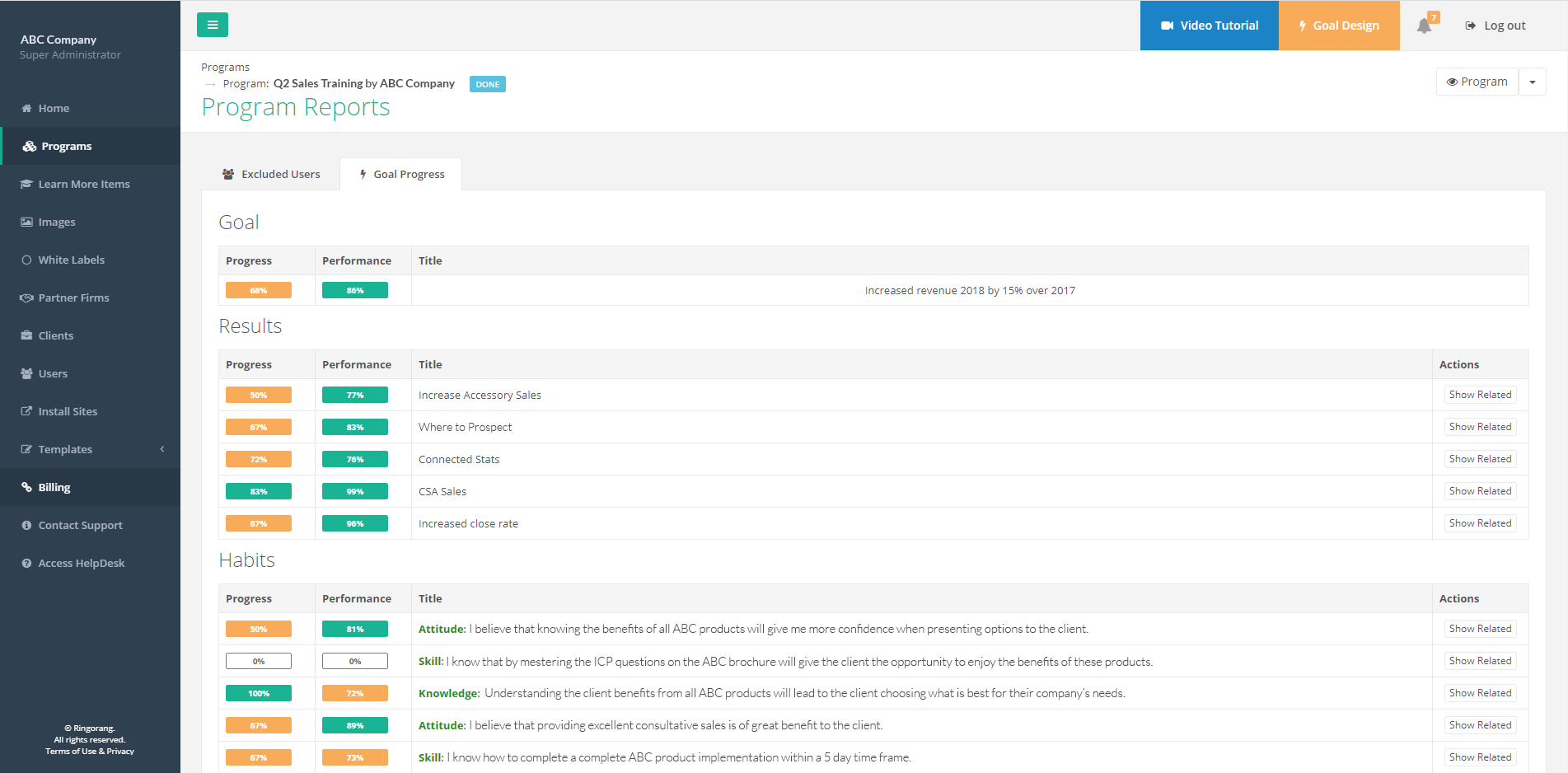Show Related for Increase Accessory Sales

(x=1481, y=395)
